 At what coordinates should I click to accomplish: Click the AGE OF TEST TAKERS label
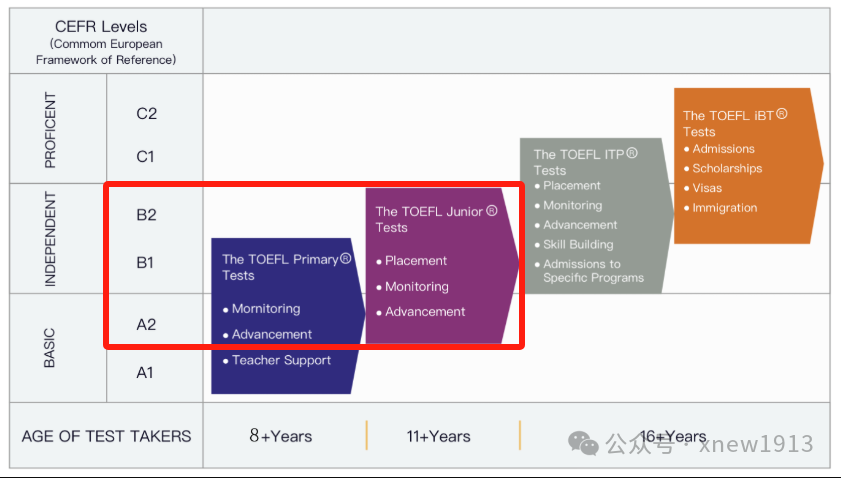click(106, 436)
